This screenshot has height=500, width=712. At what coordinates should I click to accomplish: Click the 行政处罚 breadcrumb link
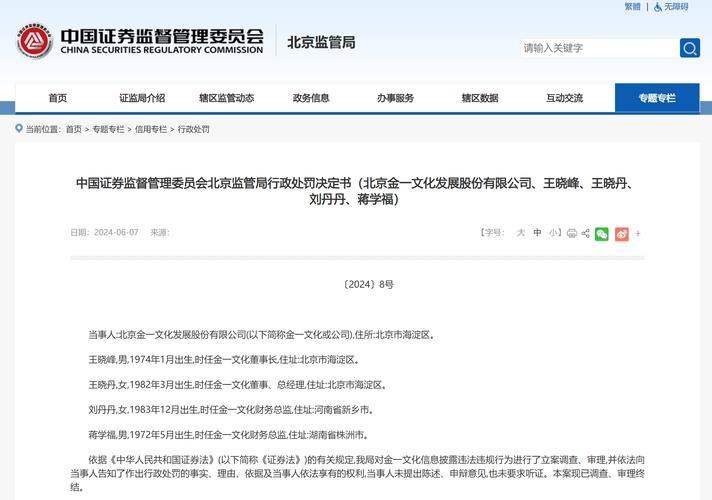(x=194, y=129)
